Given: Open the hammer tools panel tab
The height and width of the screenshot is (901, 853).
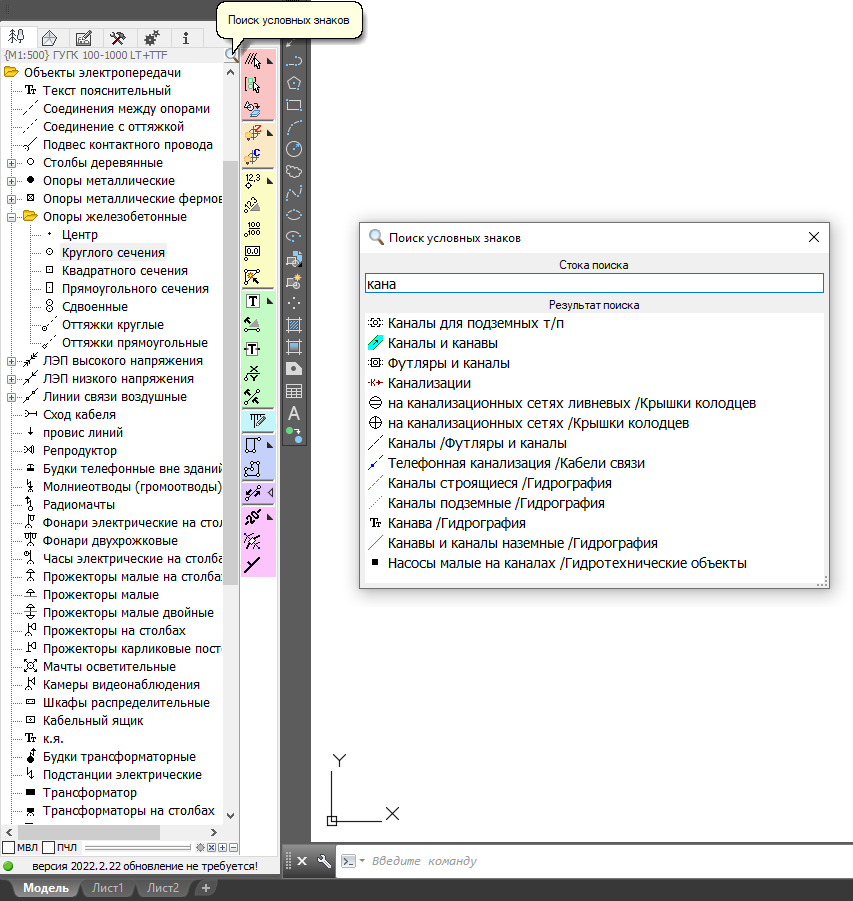Looking at the screenshot, I should click(x=118, y=37).
